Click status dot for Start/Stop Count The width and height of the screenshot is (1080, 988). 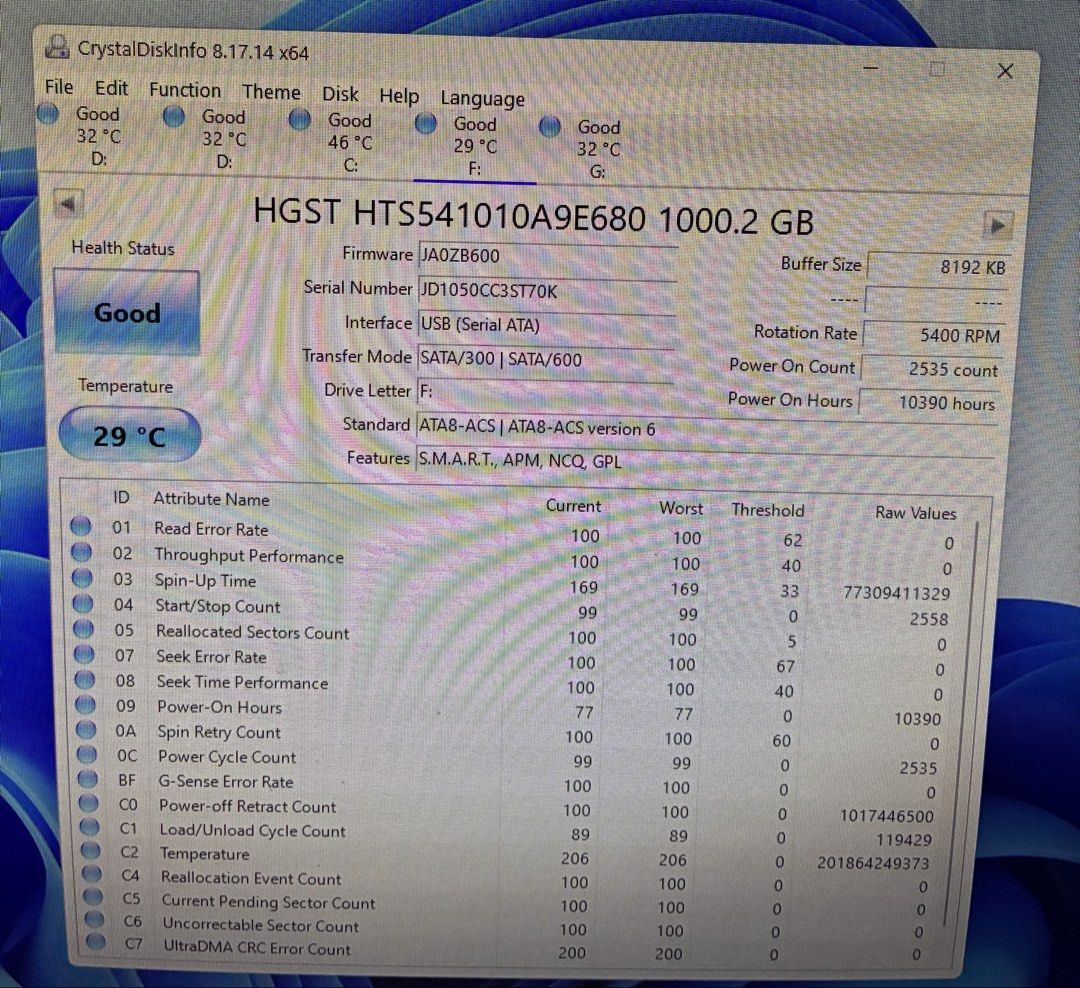[x=83, y=604]
